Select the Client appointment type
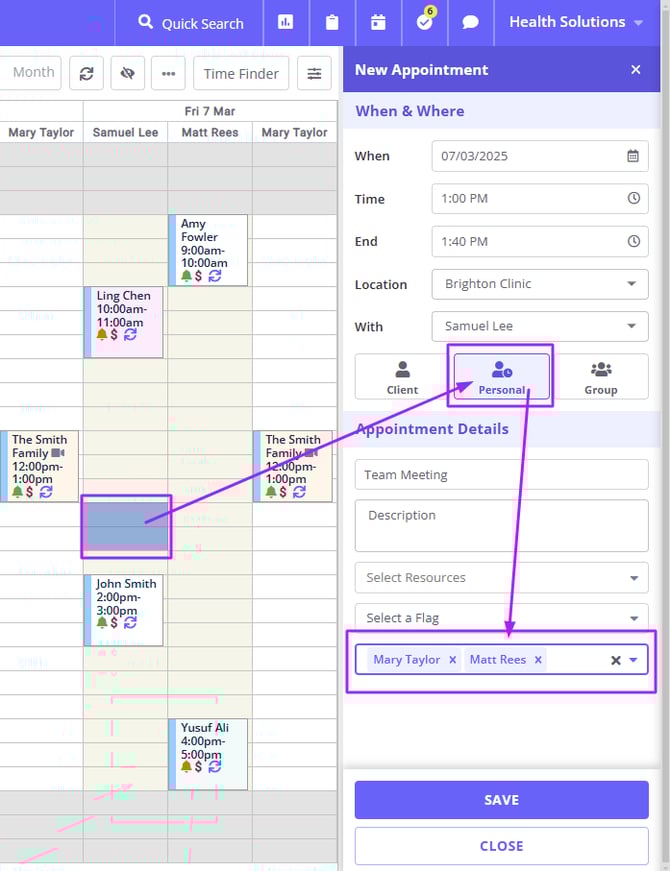Viewport: 670px width, 871px height. (x=402, y=377)
